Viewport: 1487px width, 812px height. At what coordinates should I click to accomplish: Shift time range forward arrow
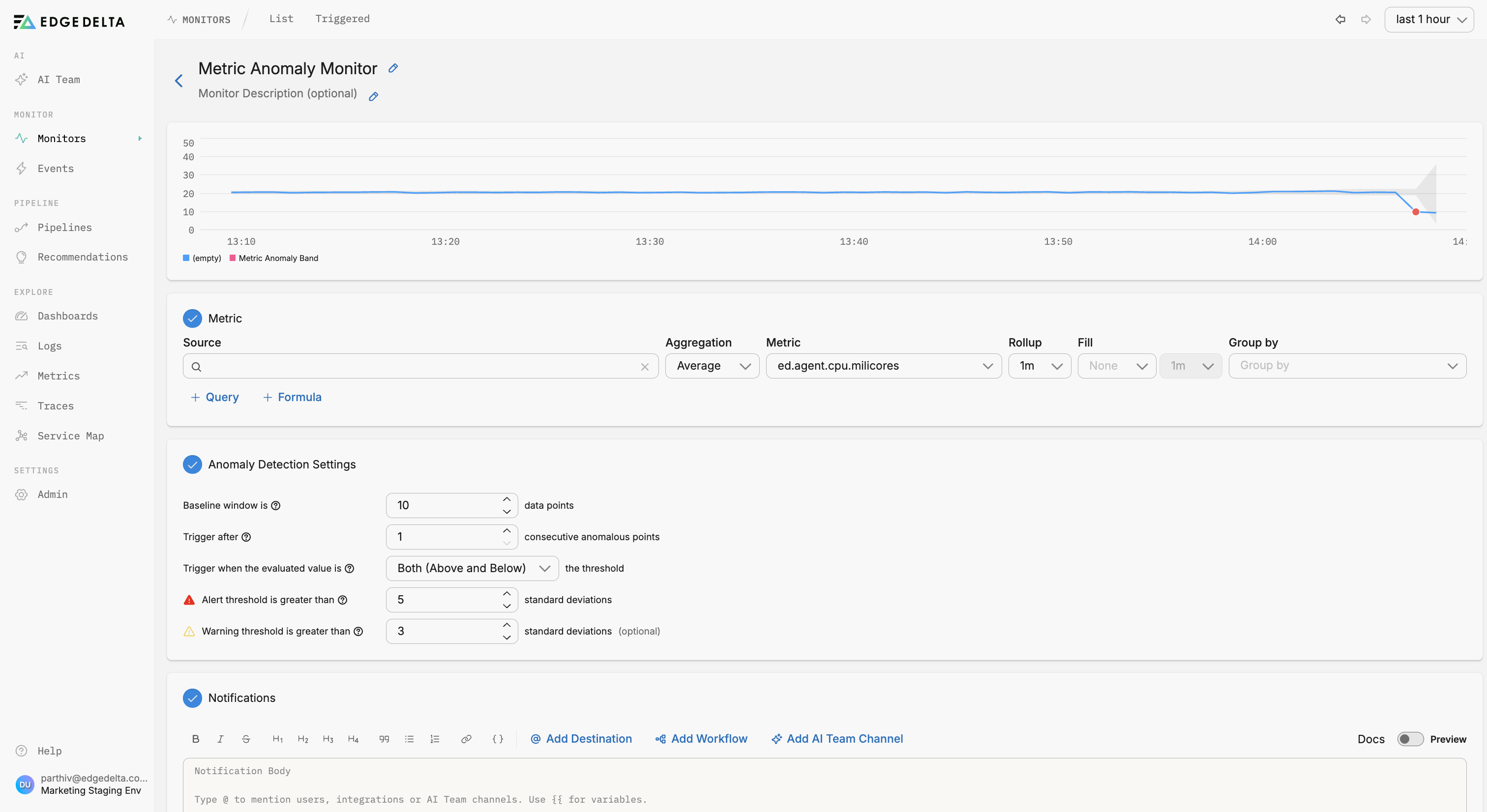[1366, 20]
